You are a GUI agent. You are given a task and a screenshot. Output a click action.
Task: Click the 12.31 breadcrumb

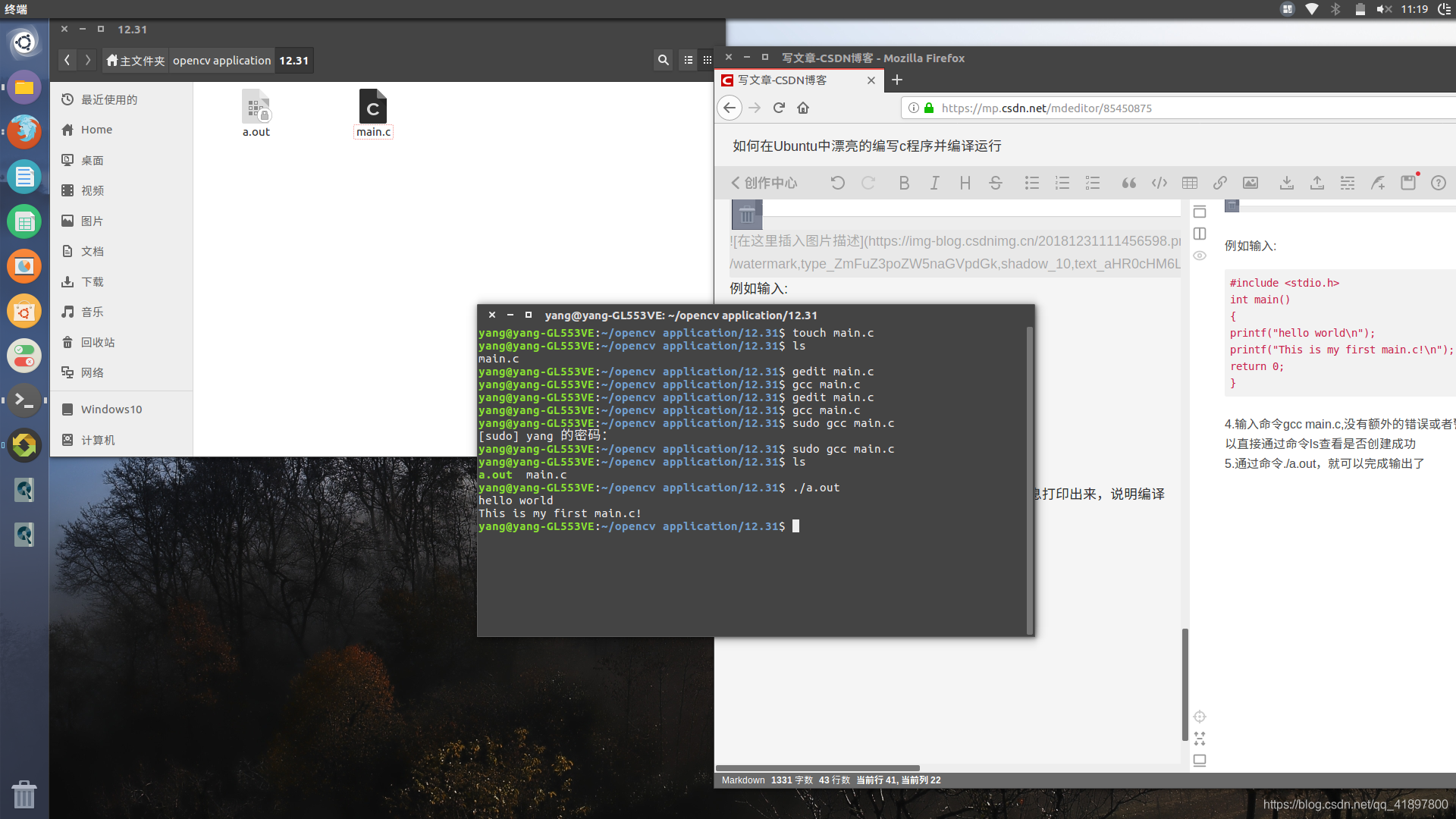pos(293,60)
